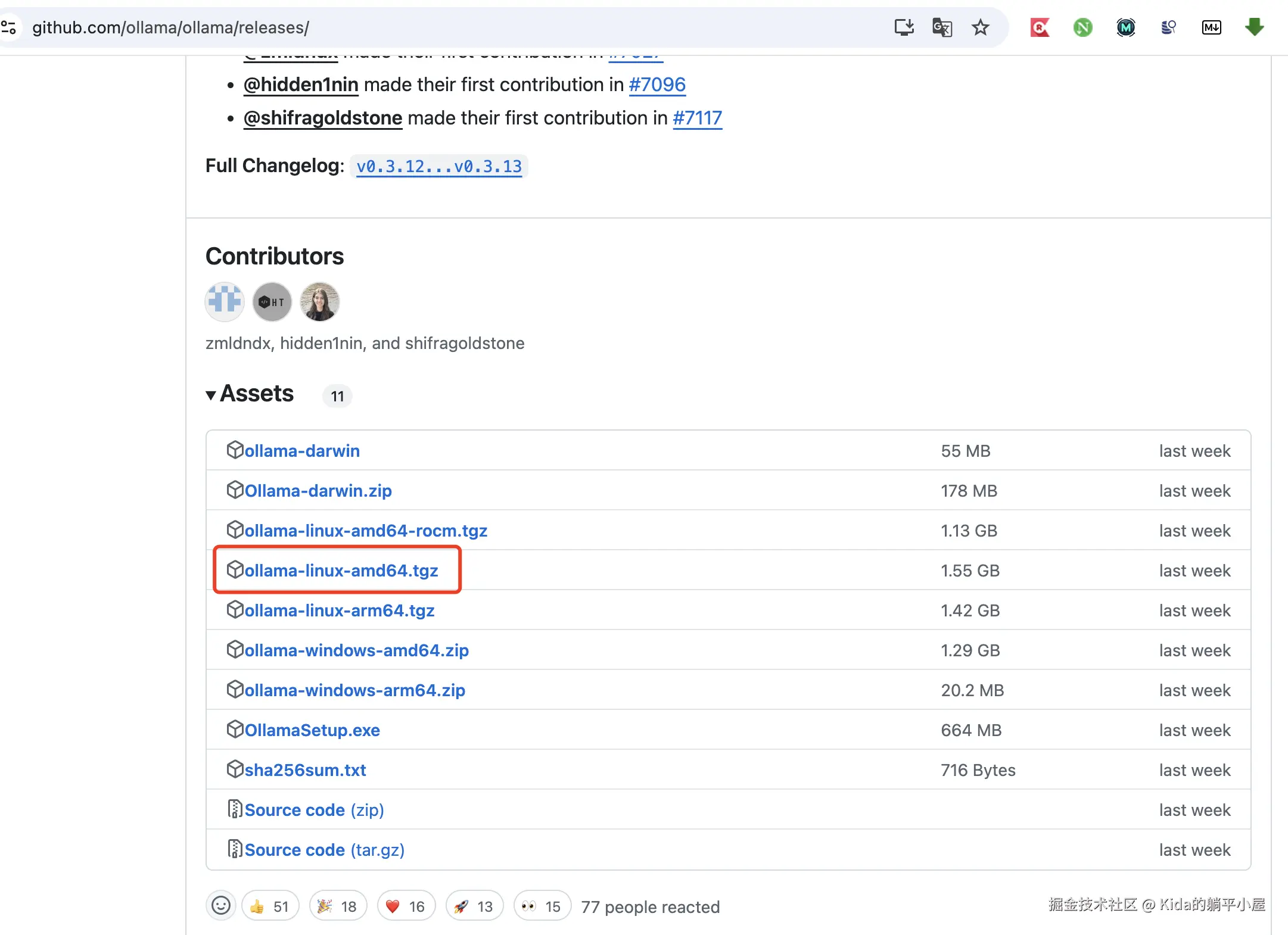Download ollama-linux-amd64.tgz
Image resolution: width=1288 pixels, height=935 pixels.
point(341,571)
